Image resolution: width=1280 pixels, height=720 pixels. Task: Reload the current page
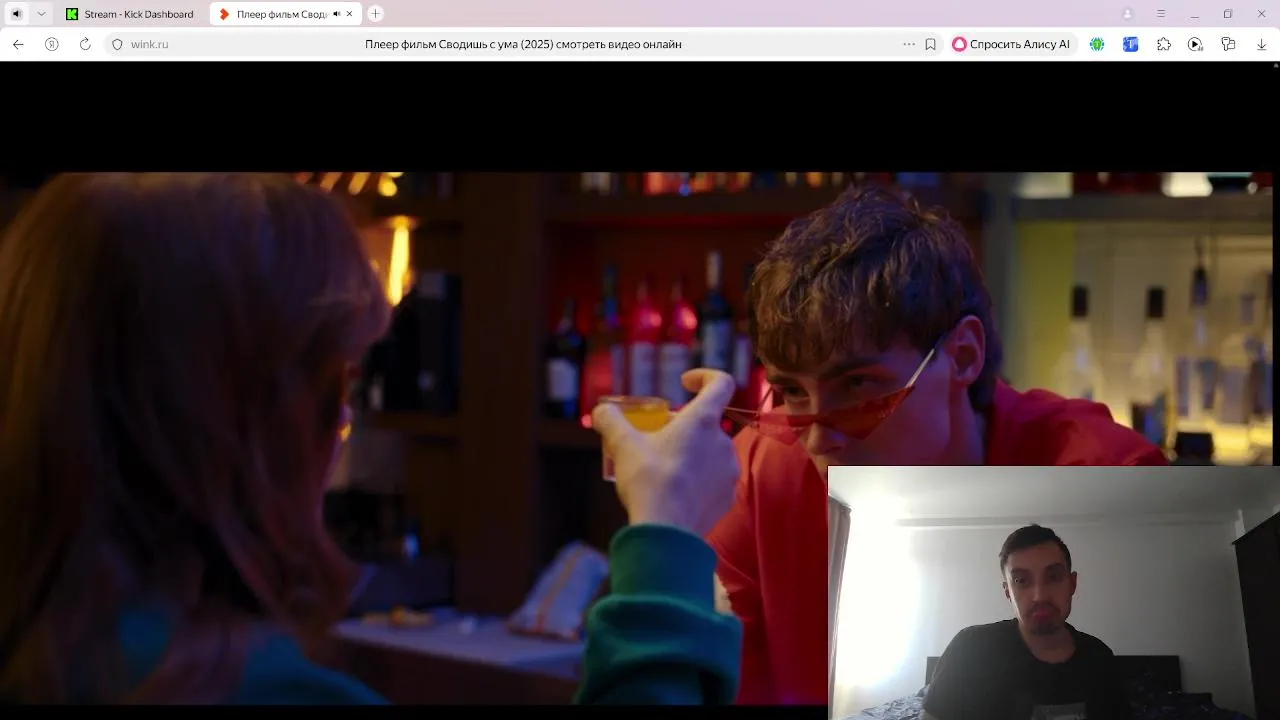(85, 44)
